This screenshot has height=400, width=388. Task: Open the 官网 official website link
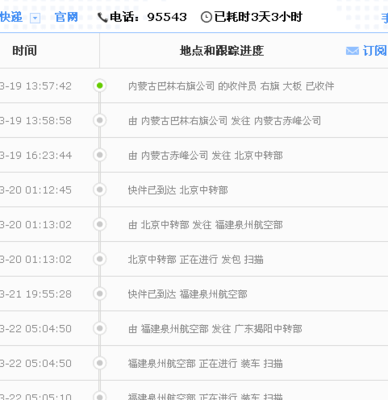pos(66,17)
